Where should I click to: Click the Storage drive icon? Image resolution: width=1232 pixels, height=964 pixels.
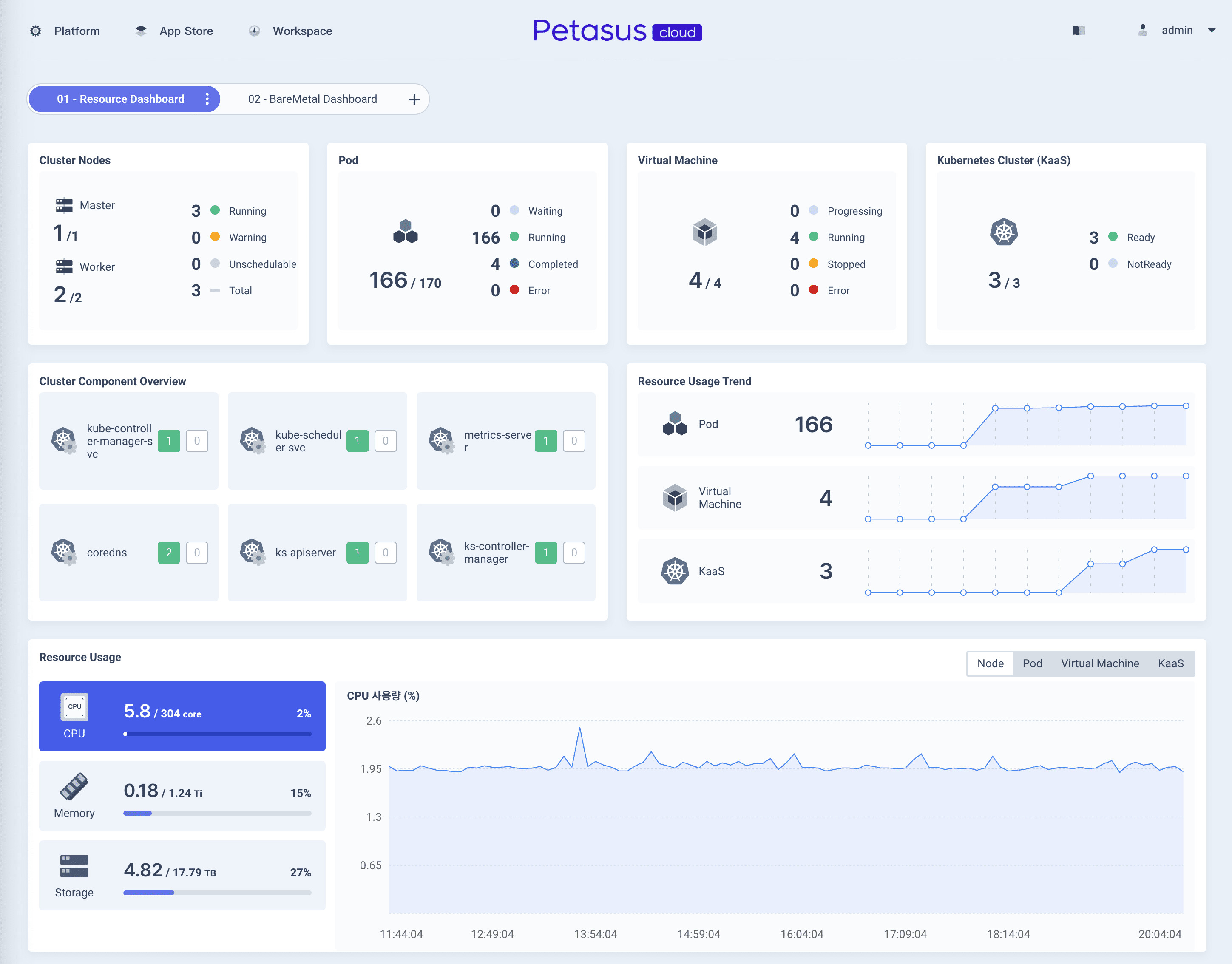point(74,866)
